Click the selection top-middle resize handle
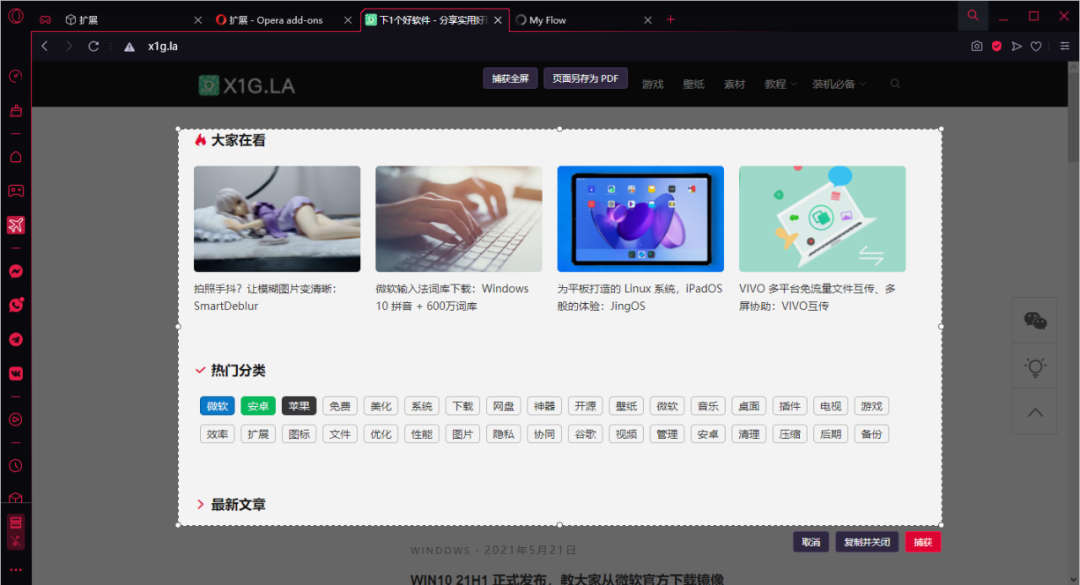This screenshot has height=585, width=1080. [559, 129]
